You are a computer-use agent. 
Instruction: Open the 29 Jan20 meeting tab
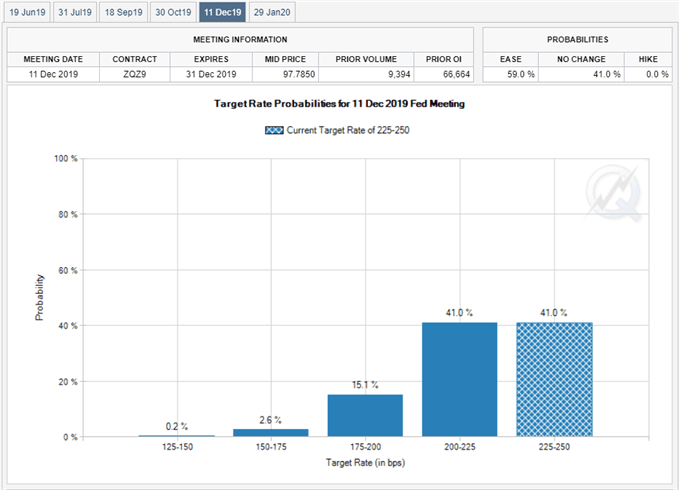pyautogui.click(x=271, y=12)
